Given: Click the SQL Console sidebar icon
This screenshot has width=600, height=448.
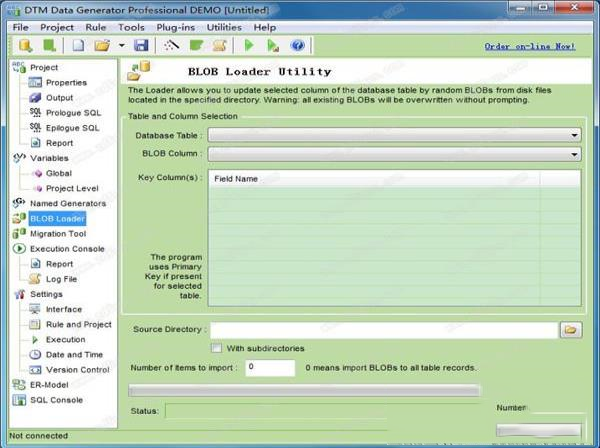Looking at the screenshot, I should coord(19,400).
